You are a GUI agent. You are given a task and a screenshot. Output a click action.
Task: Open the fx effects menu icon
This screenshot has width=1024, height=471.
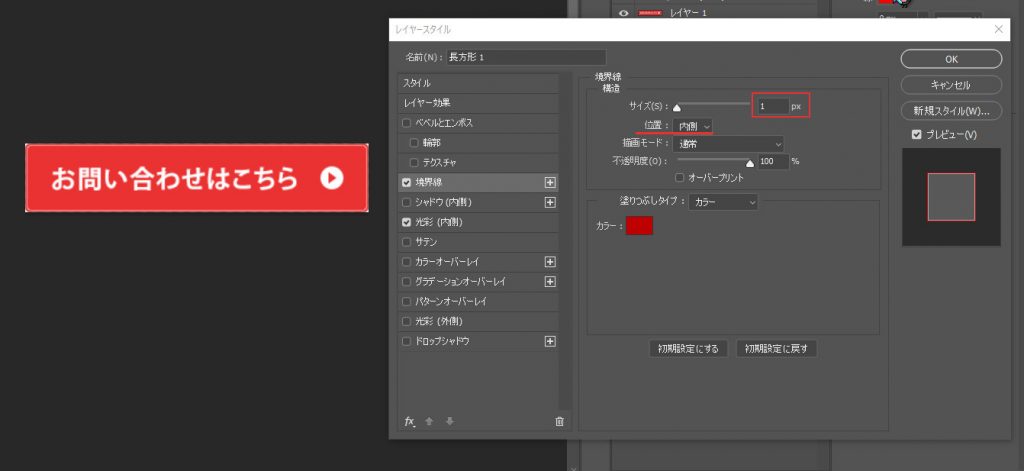pos(409,421)
